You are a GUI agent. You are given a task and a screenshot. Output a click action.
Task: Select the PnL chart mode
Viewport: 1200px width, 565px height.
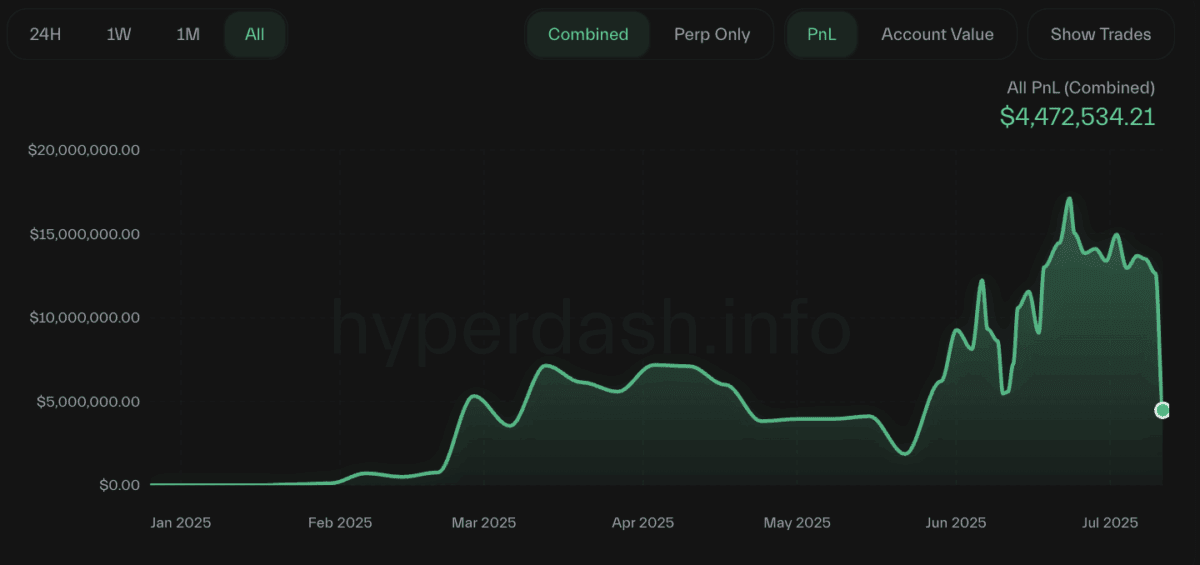pyautogui.click(x=822, y=34)
